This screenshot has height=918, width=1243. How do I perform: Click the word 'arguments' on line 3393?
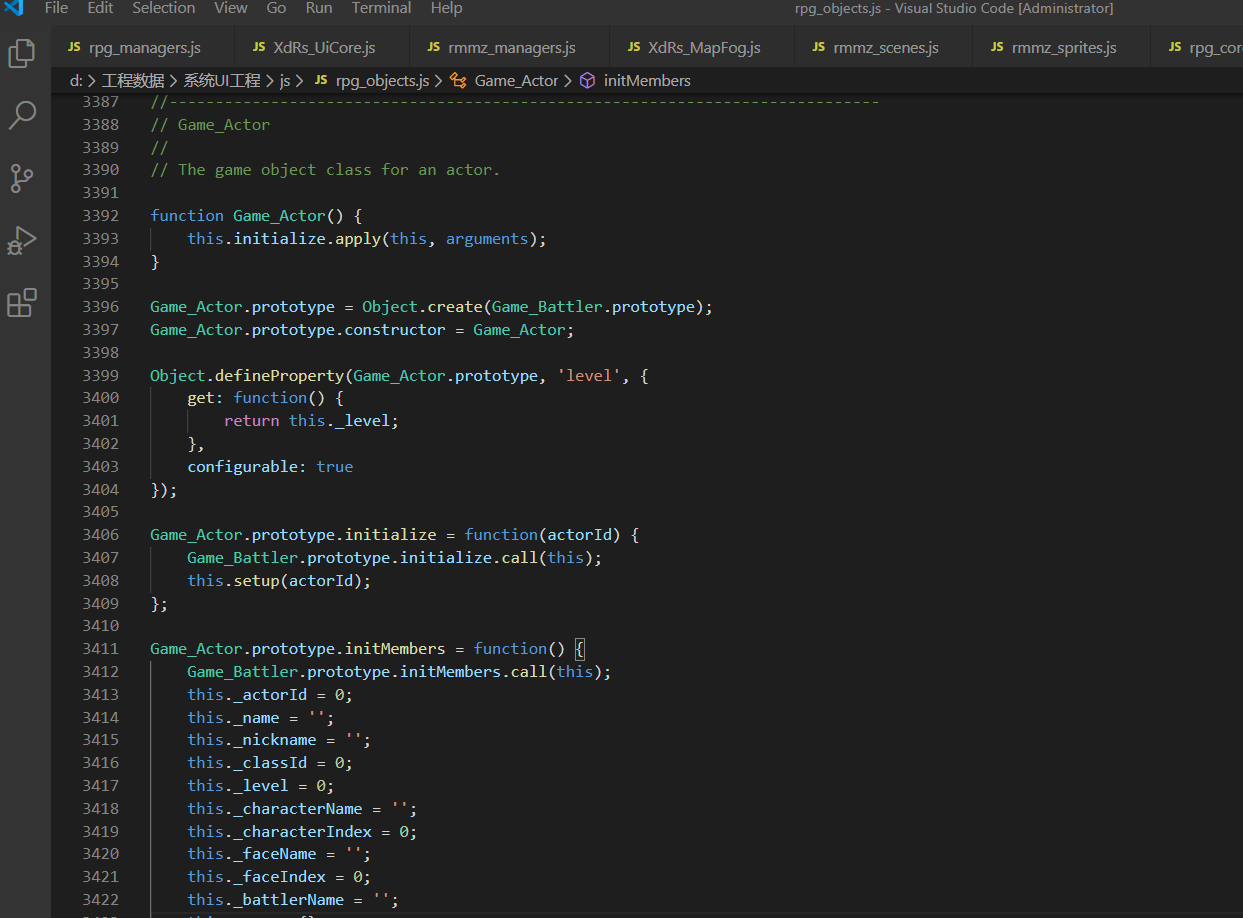[487, 239]
